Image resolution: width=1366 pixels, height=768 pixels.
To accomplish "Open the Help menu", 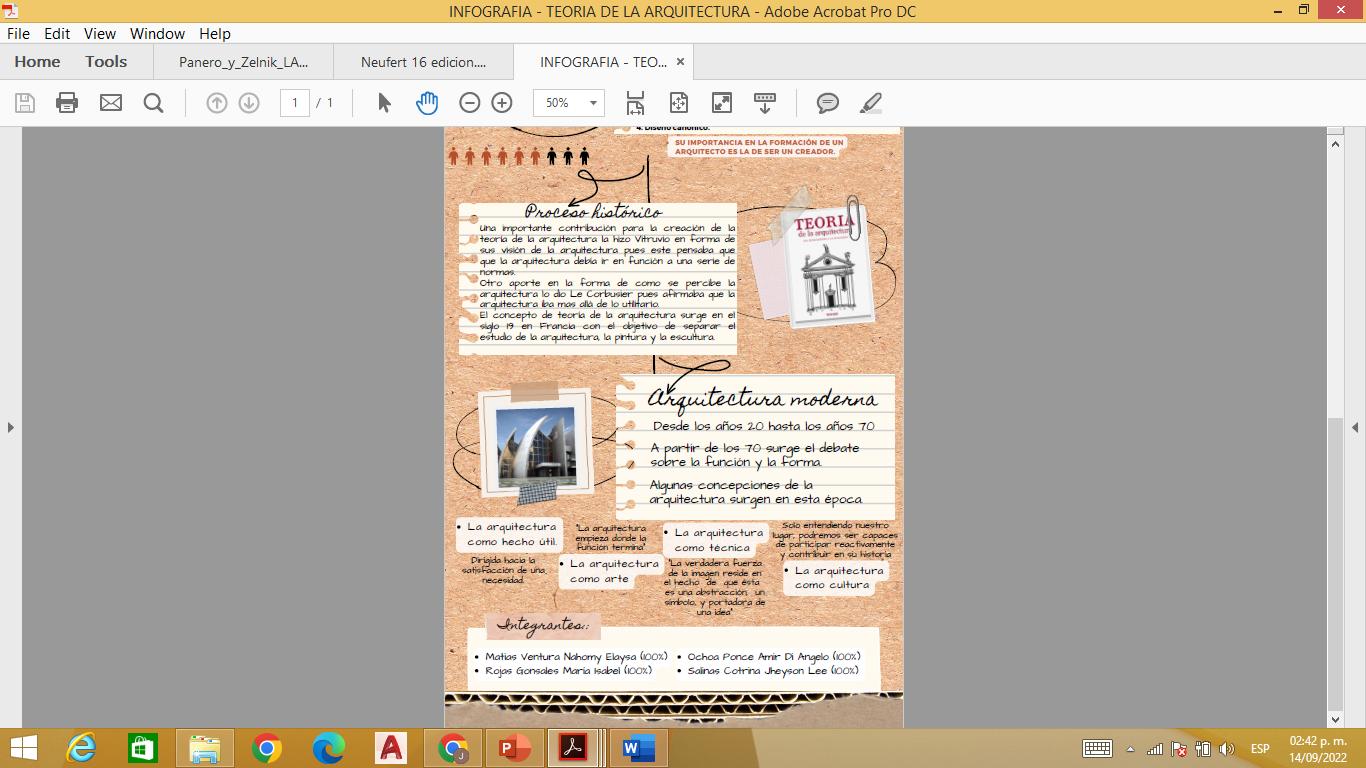I will (x=215, y=33).
